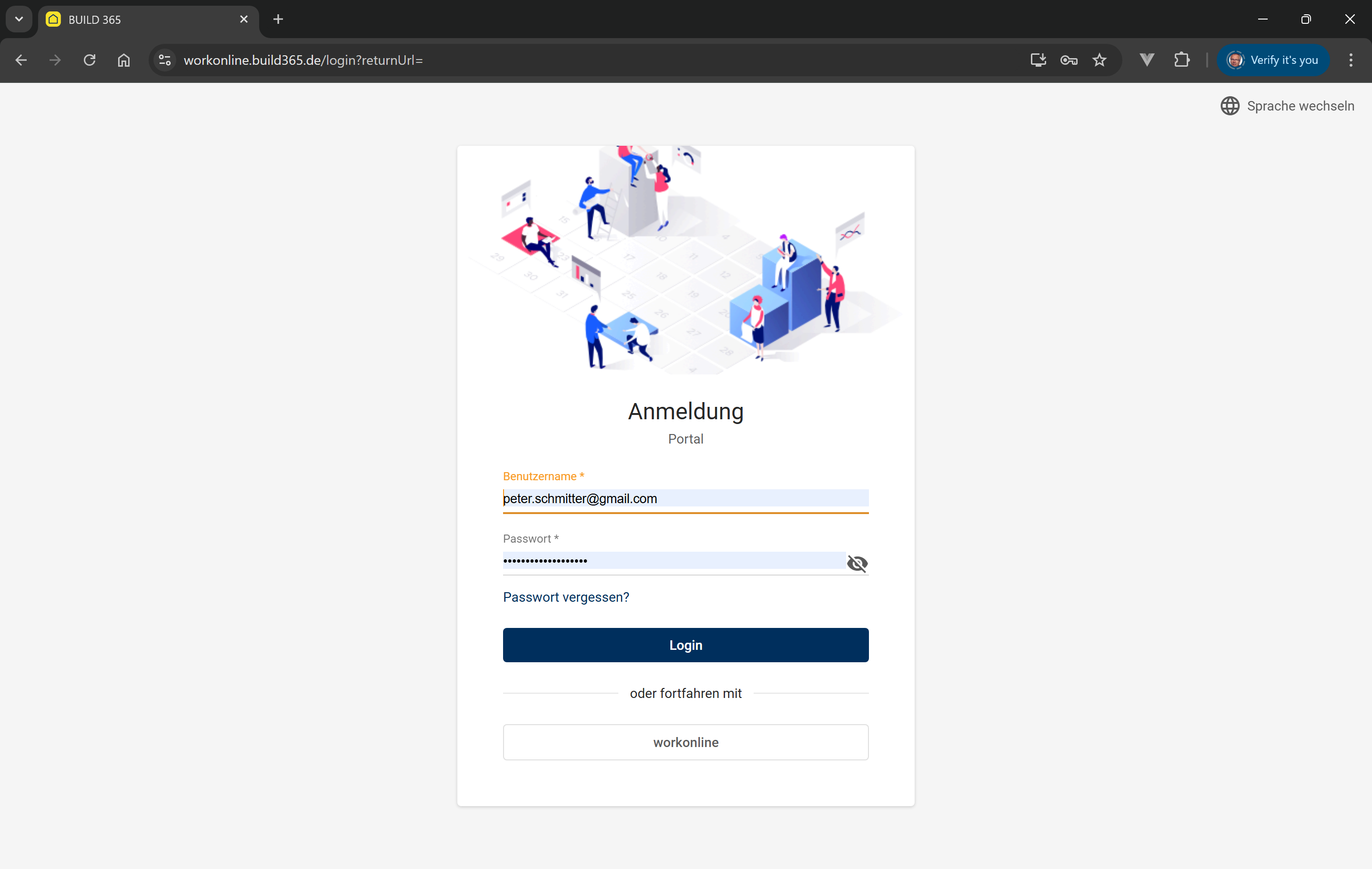Click into the Benutzername input field
1372x869 pixels.
[x=685, y=499]
